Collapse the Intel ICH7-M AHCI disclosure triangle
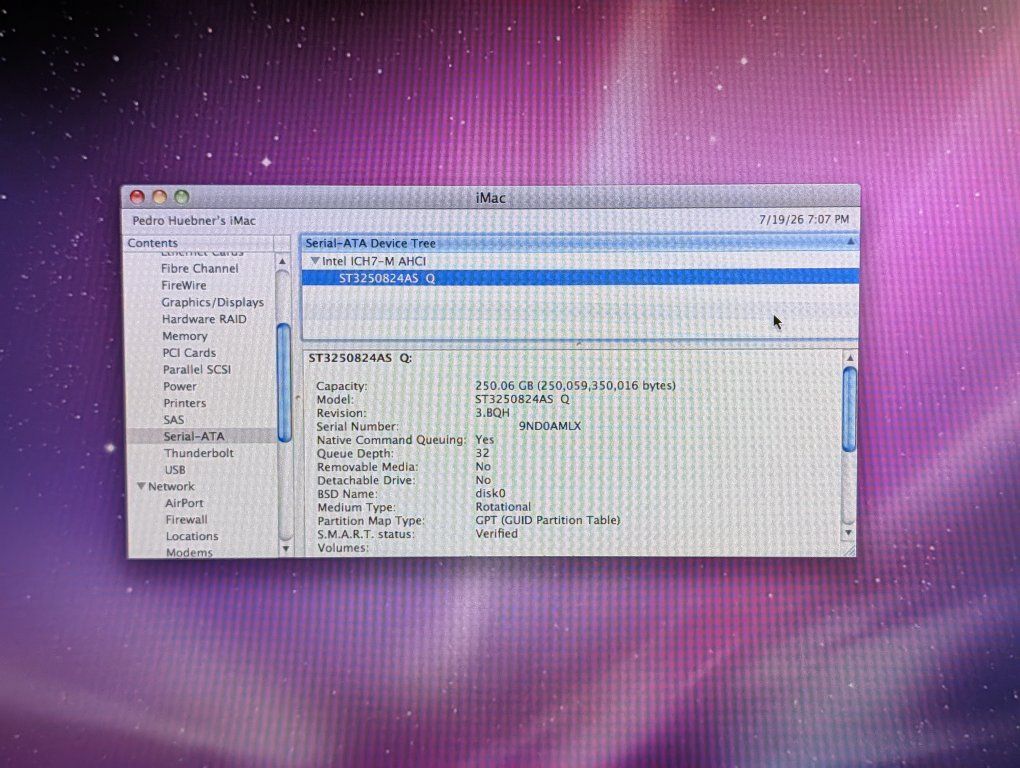 coord(315,261)
